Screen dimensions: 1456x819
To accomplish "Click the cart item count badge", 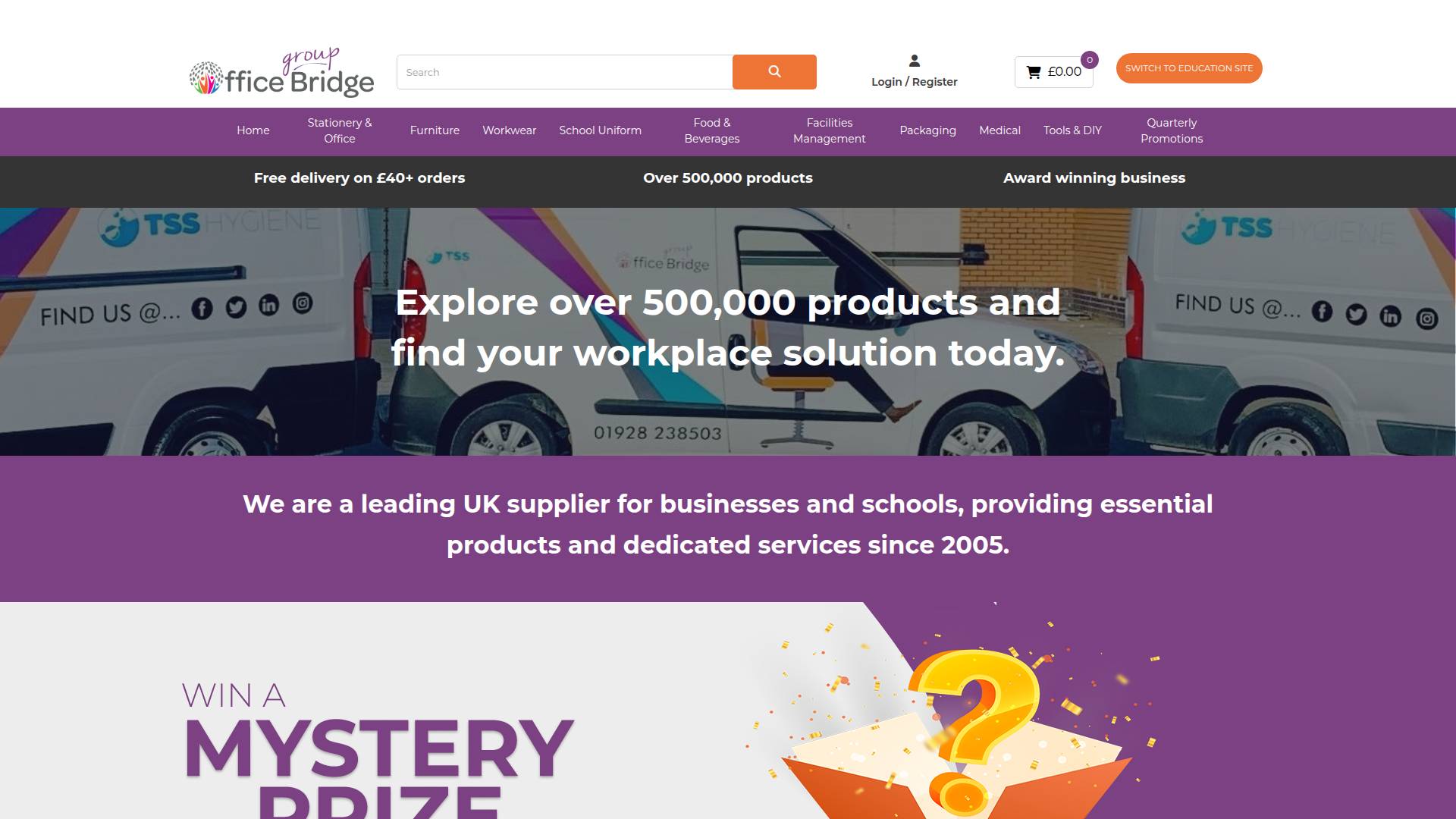I will click(x=1090, y=60).
